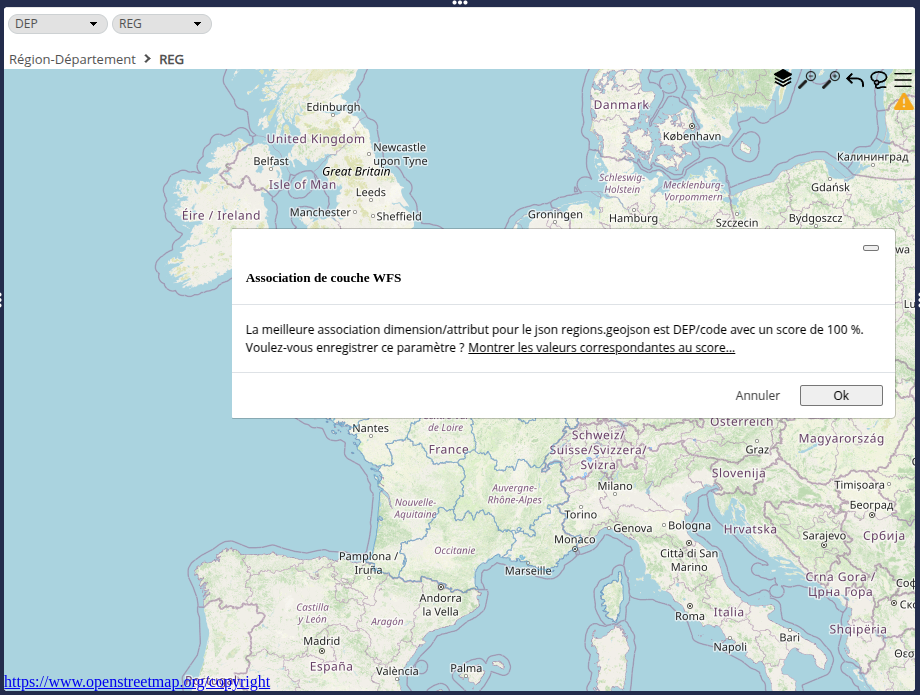Select the REG breadcrumb item
Screen dimensions: 920x695
(x=171, y=59)
